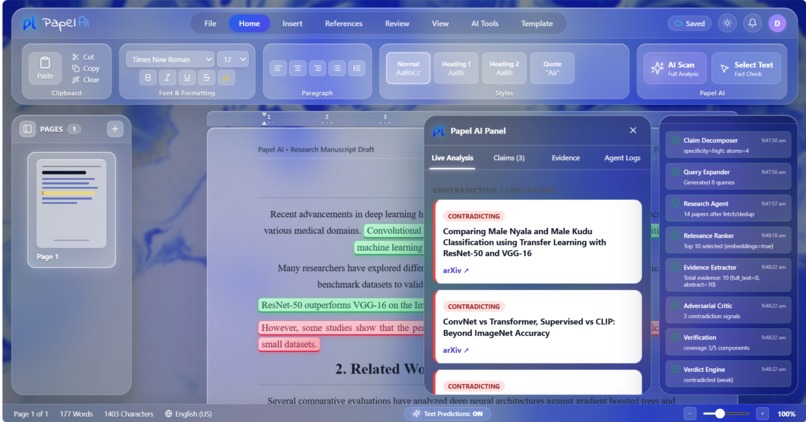Click the Cut scissors item
The image size is (806, 422).
click(x=83, y=57)
